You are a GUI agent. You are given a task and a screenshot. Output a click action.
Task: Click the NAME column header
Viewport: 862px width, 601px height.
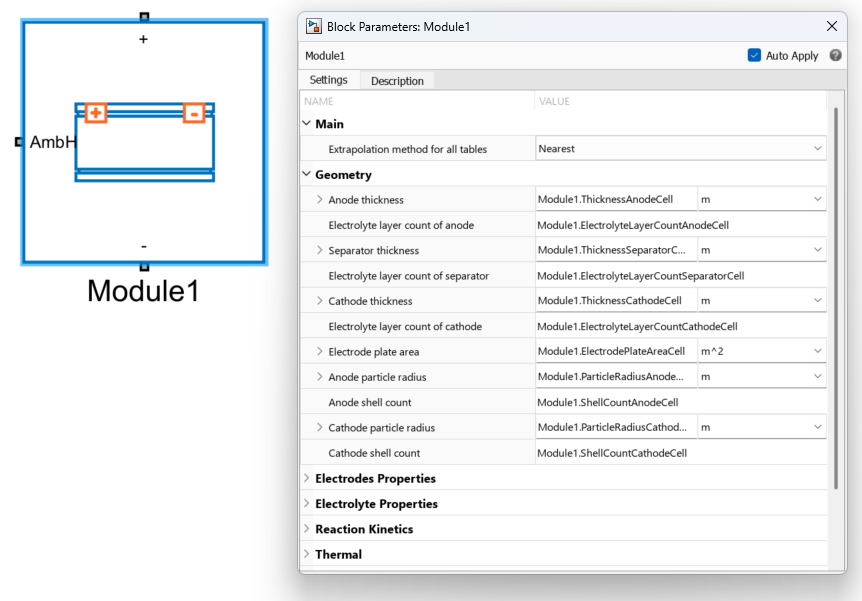coord(319,101)
